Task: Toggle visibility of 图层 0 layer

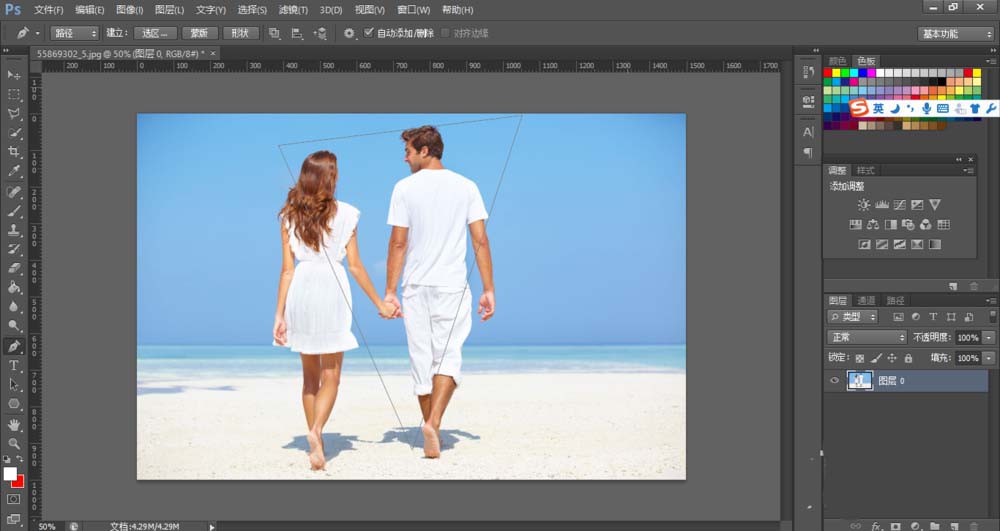Action: tap(835, 381)
